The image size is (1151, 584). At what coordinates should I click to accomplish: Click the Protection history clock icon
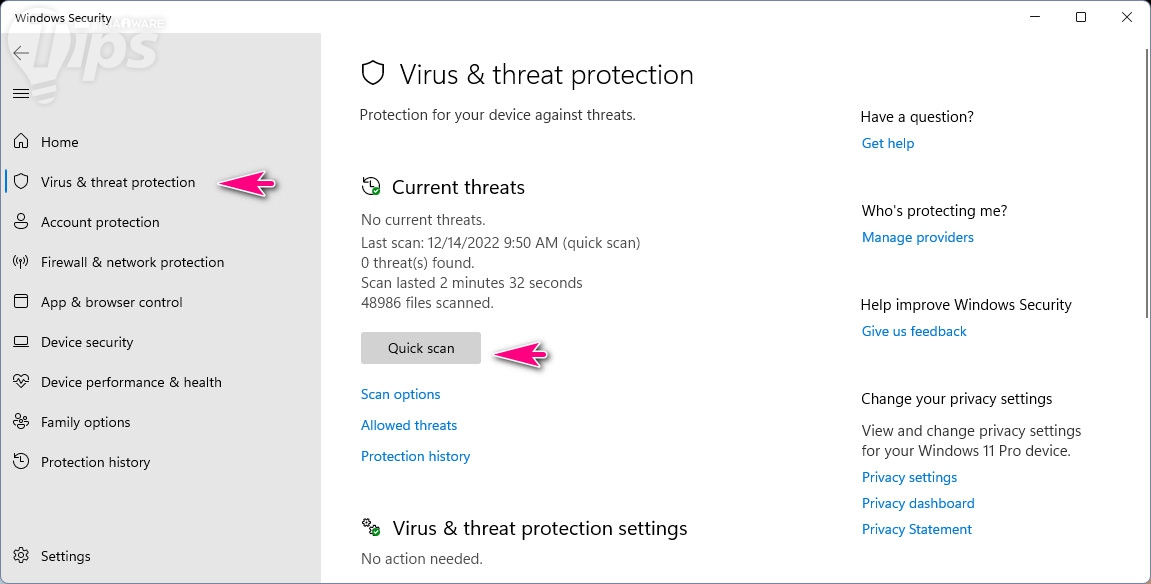[x=21, y=462]
